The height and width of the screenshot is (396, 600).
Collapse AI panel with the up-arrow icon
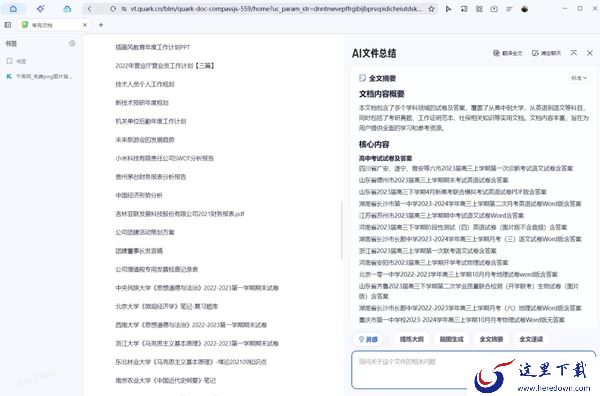pyautogui.click(x=574, y=53)
